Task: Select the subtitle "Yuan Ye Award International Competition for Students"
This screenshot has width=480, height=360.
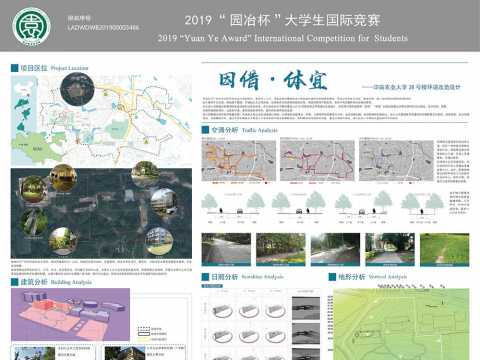Action: pos(283,38)
